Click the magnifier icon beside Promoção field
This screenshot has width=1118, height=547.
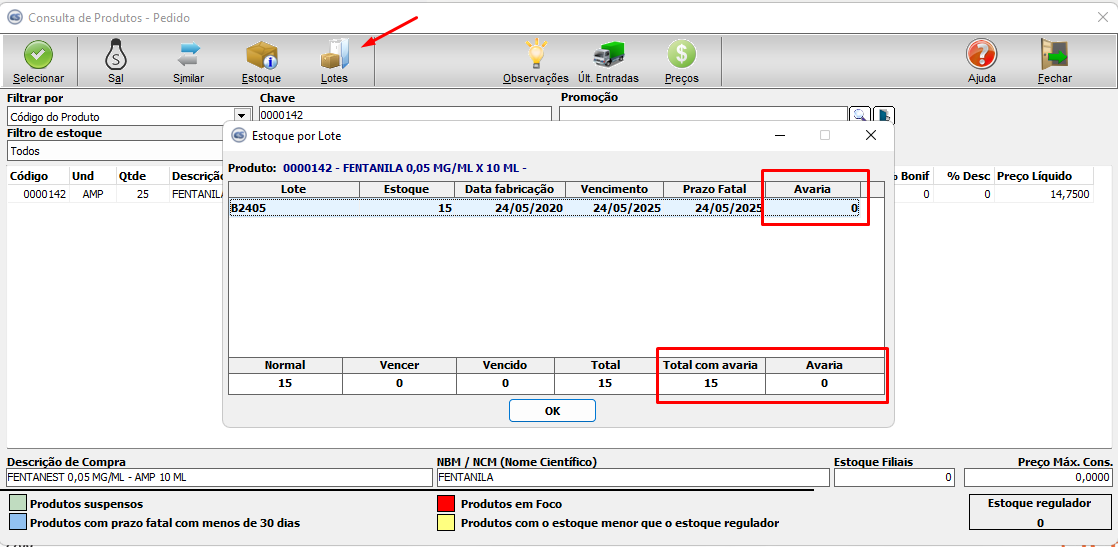click(860, 116)
